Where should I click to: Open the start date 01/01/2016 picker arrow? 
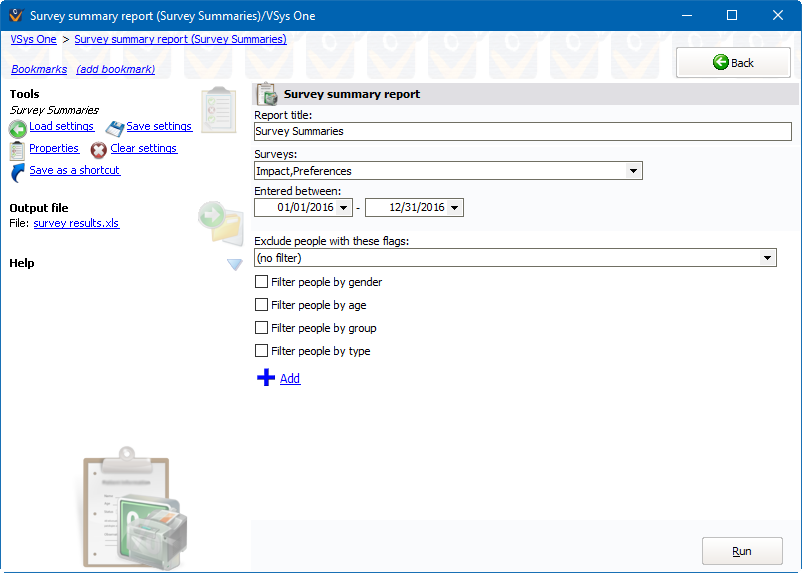[343, 208]
